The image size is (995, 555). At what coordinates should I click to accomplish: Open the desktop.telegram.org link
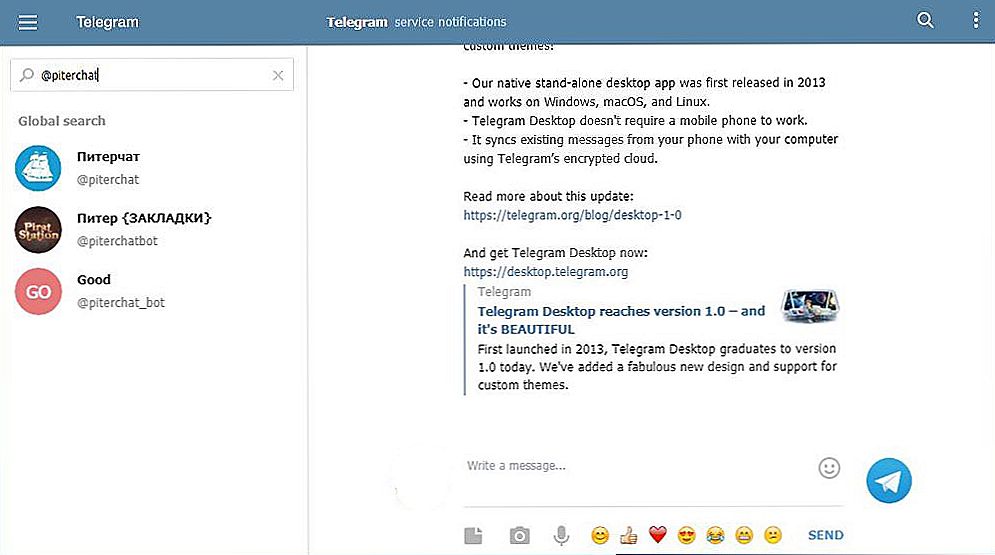click(546, 272)
